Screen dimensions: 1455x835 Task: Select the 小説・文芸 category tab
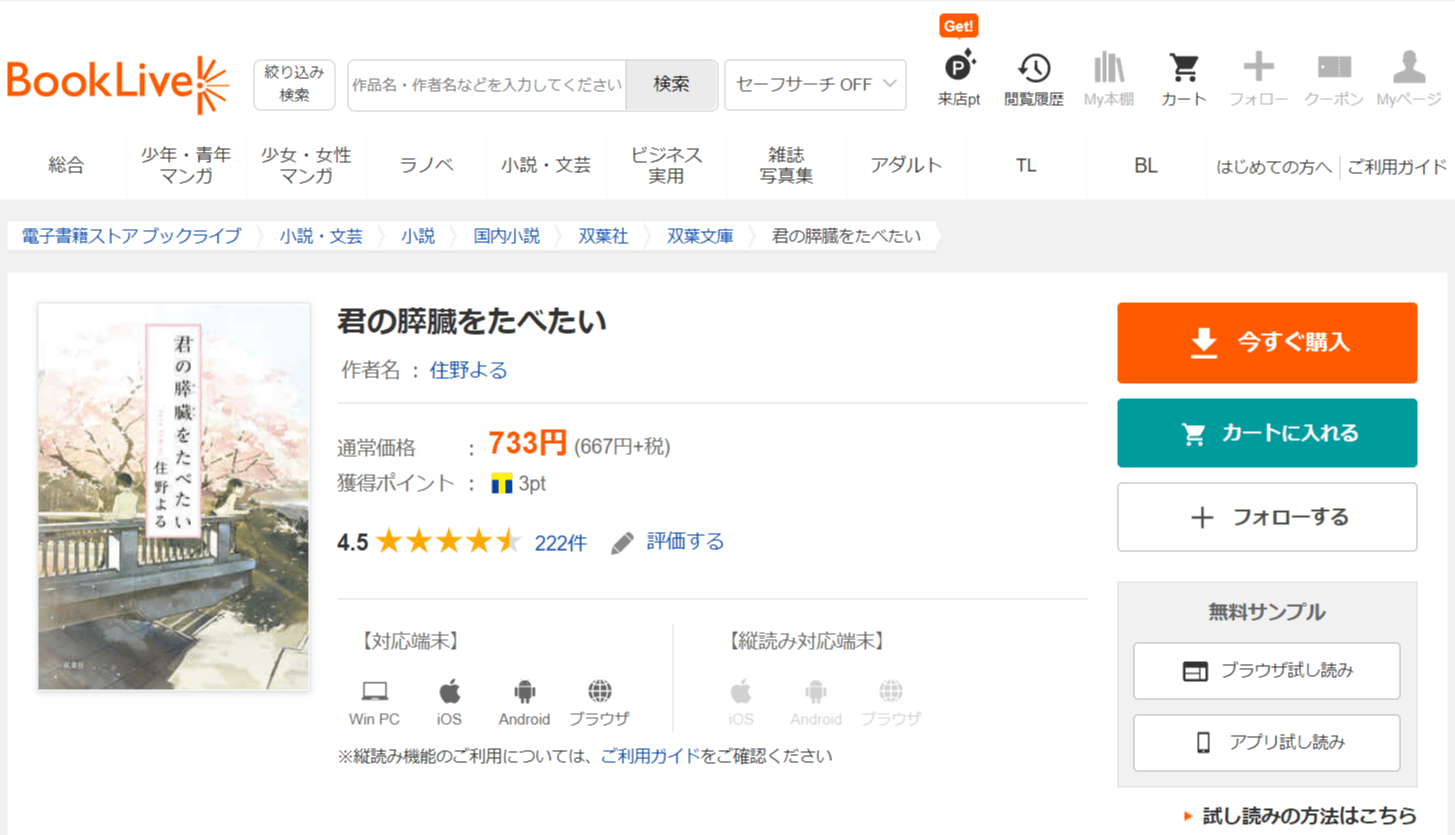546,166
